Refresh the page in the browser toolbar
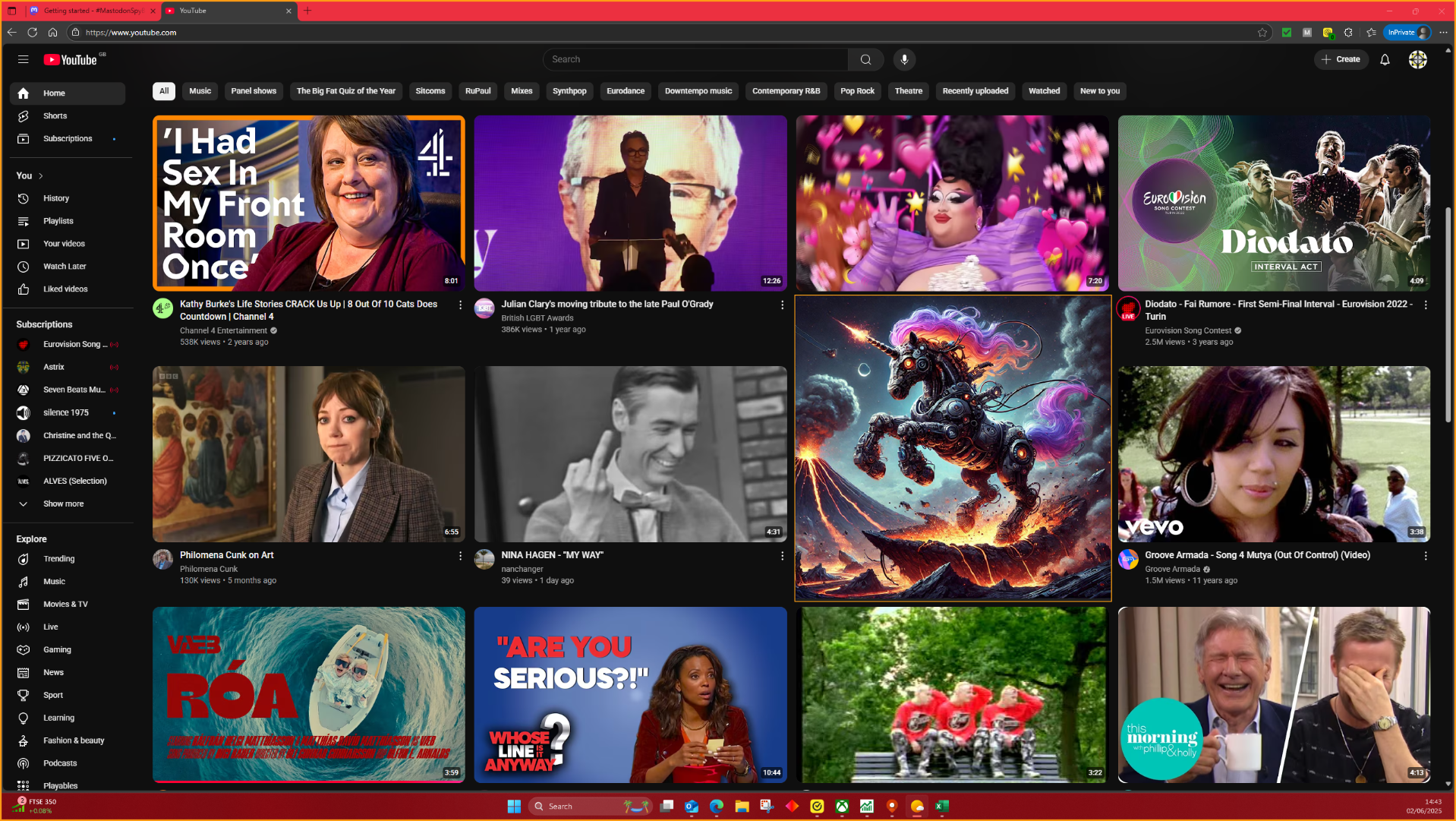The height and width of the screenshot is (821, 1456). coord(32,33)
